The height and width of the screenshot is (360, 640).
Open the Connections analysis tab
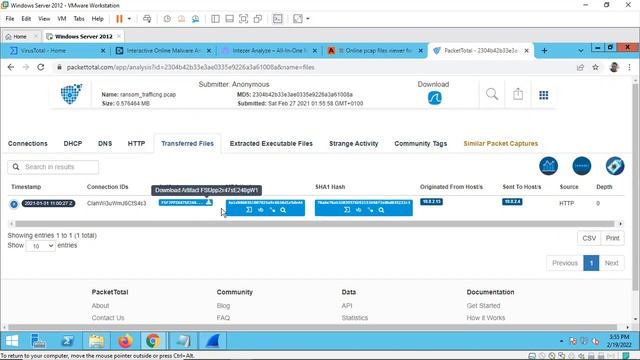[x=28, y=144]
